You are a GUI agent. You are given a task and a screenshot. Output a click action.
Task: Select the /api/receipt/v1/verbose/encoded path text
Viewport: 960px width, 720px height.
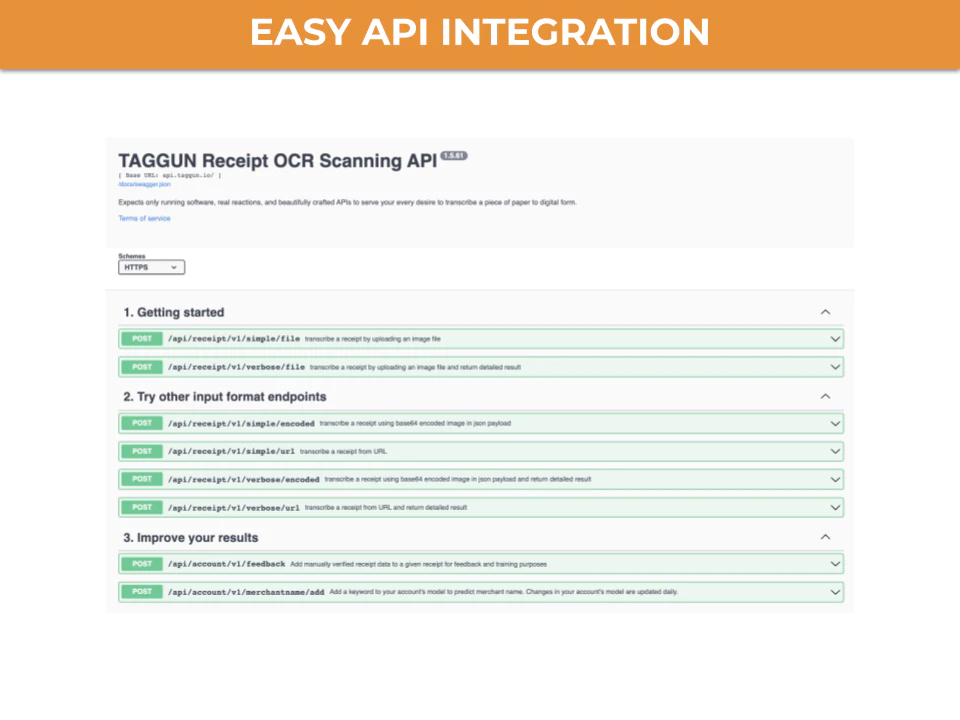[x=244, y=479]
